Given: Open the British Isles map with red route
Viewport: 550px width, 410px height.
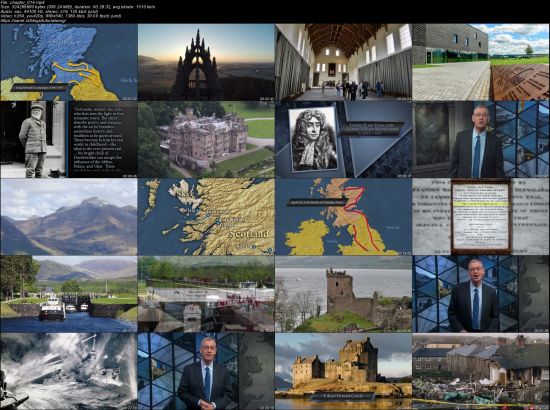Looking at the screenshot, I should point(343,217).
